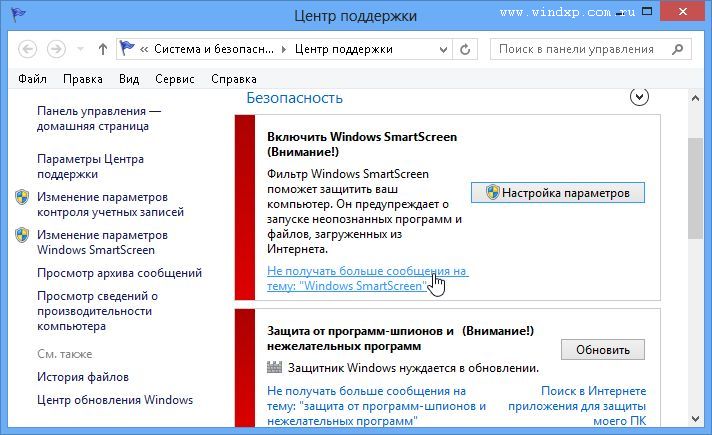Image resolution: width=712 pixels, height=435 pixels.
Task: Open the Сервис menu
Action: [175, 79]
